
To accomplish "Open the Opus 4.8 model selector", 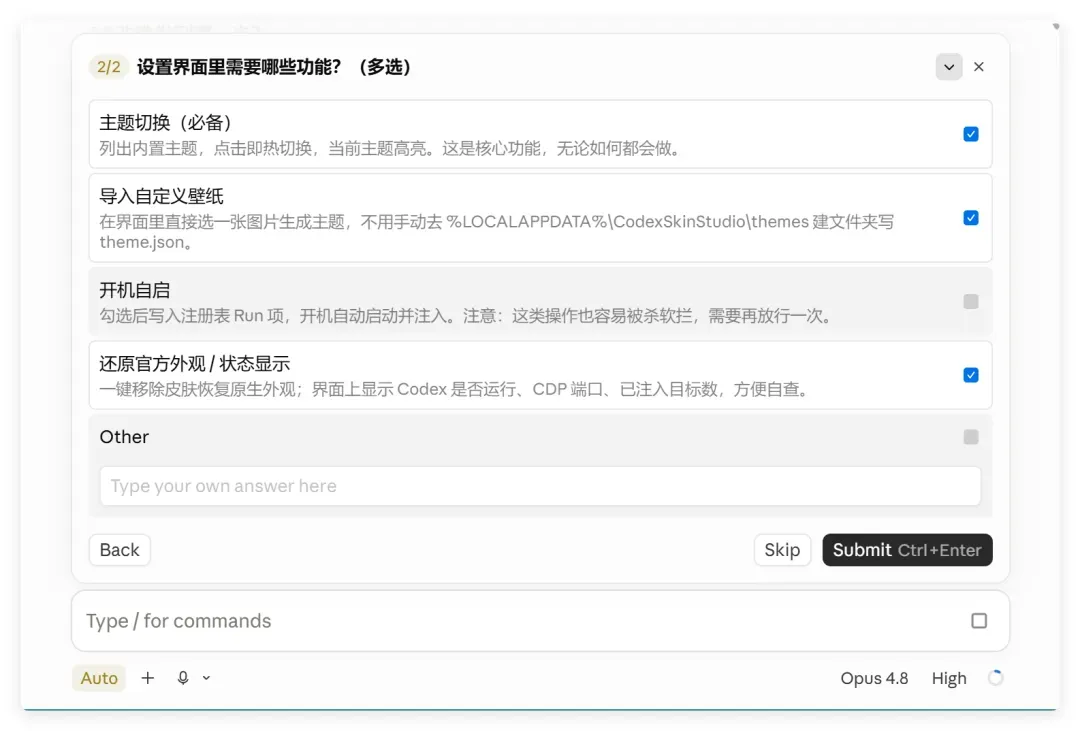I will 874,678.
